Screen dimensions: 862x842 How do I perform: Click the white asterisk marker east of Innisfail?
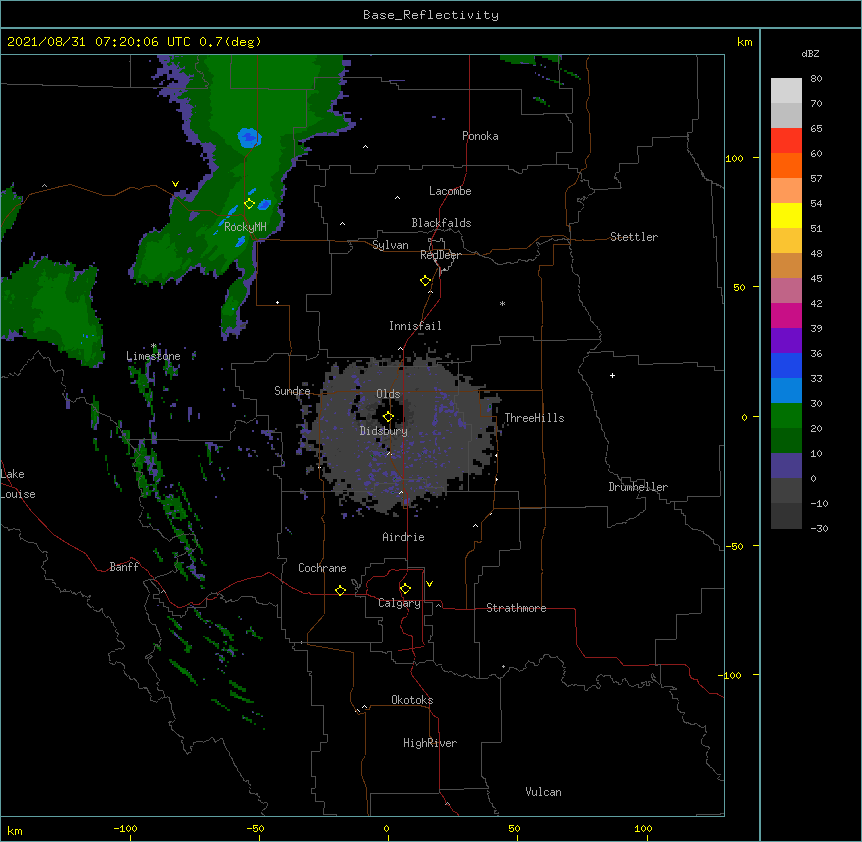click(502, 304)
